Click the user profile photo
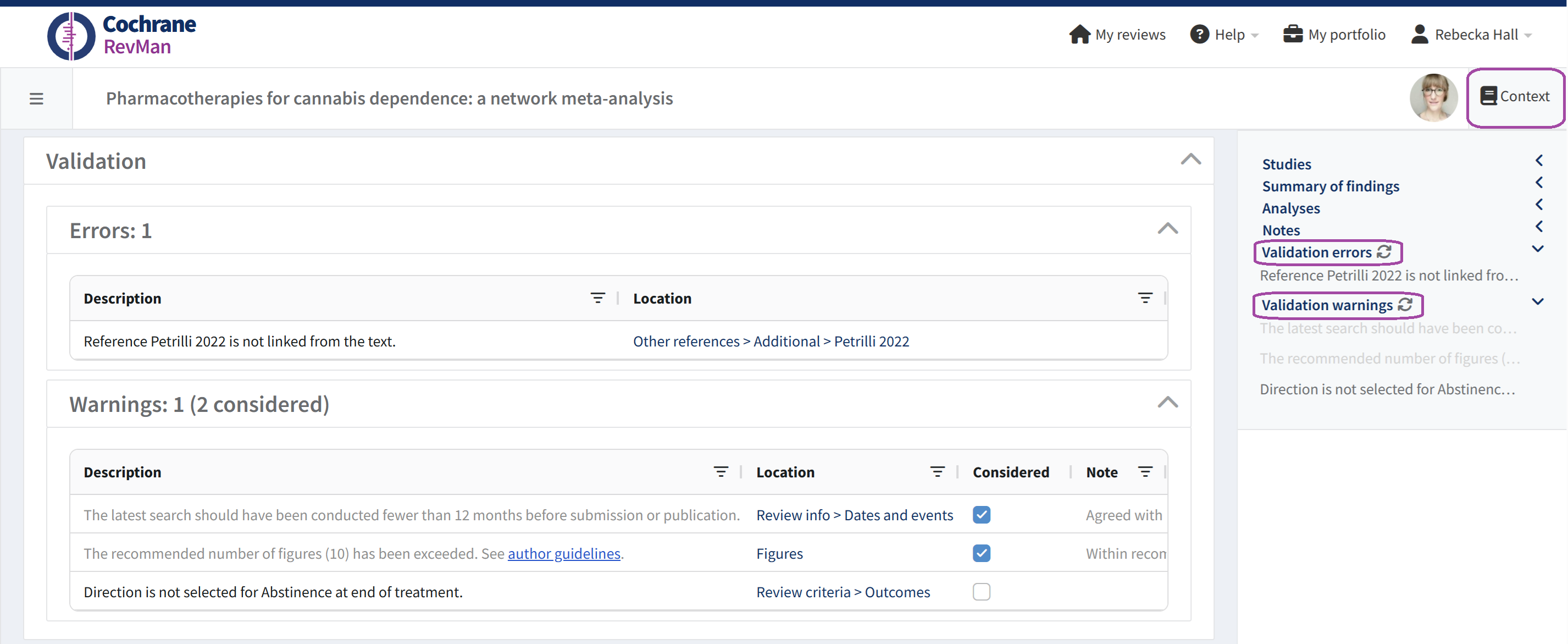Viewport: 1568px width, 644px height. click(1433, 97)
